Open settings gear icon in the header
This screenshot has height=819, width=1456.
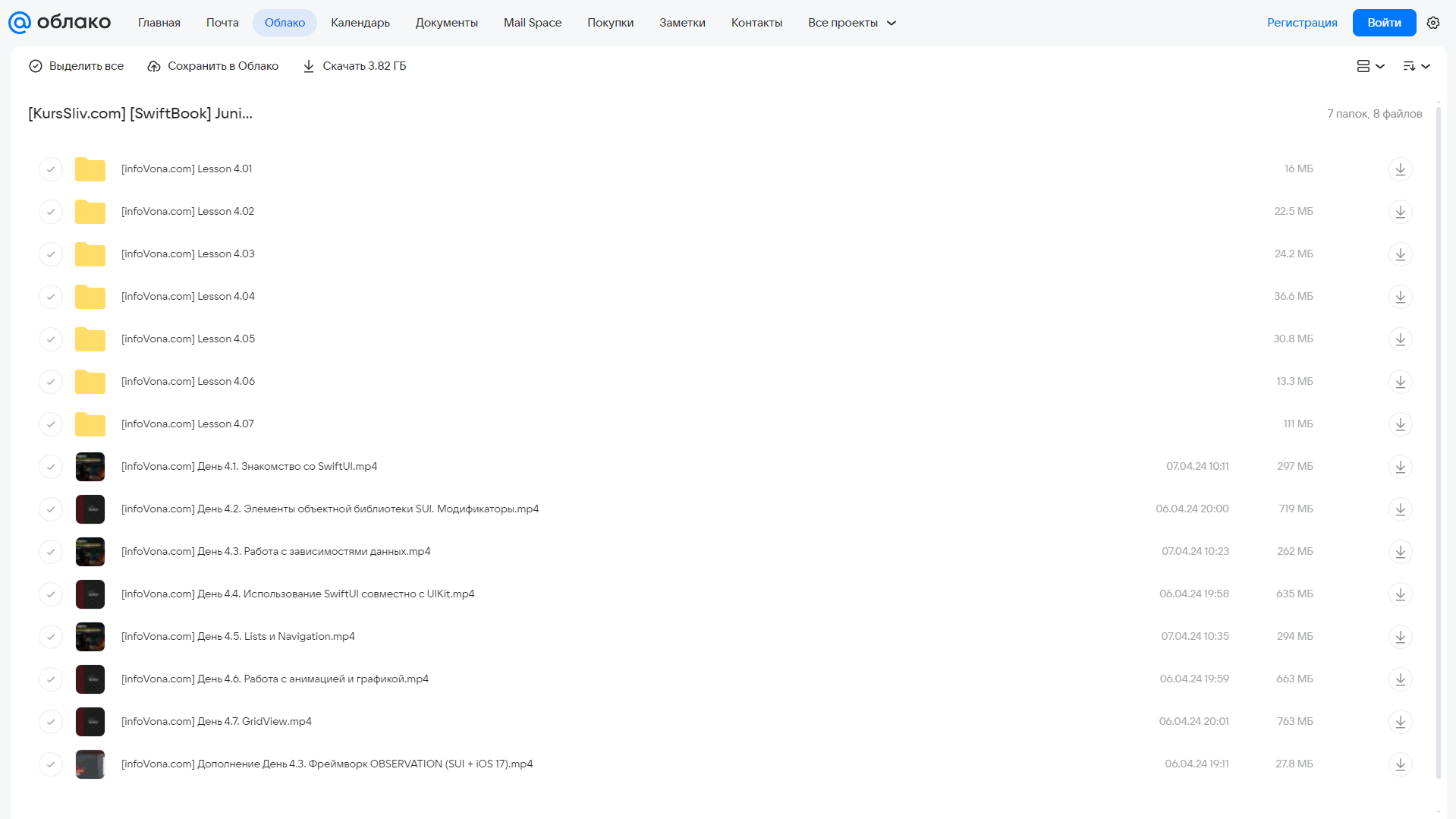1432,23
